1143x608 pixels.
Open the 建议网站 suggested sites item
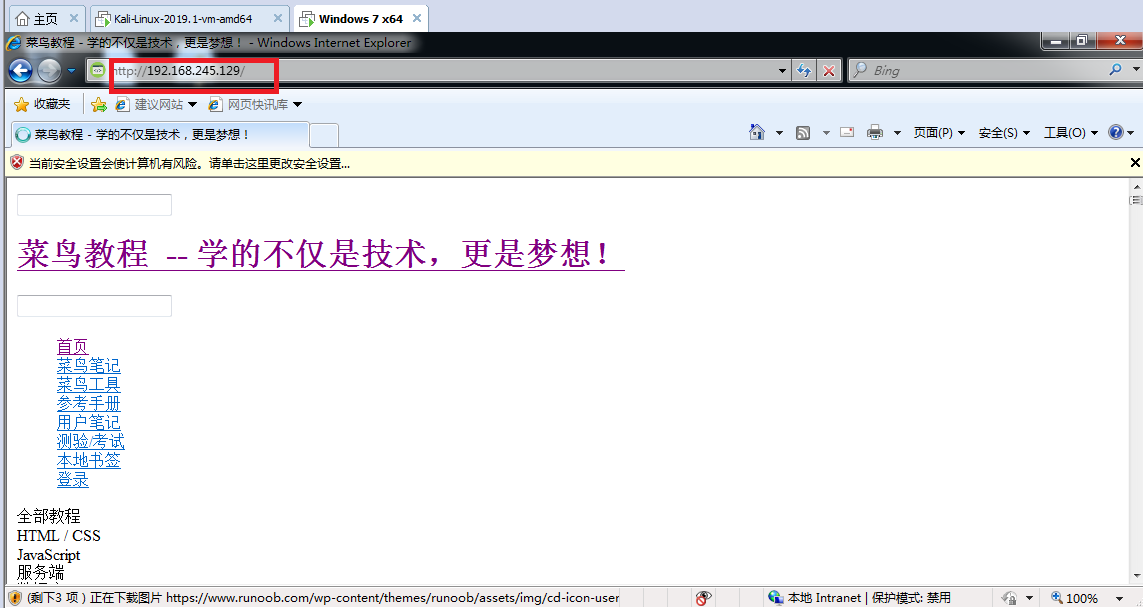click(x=156, y=105)
